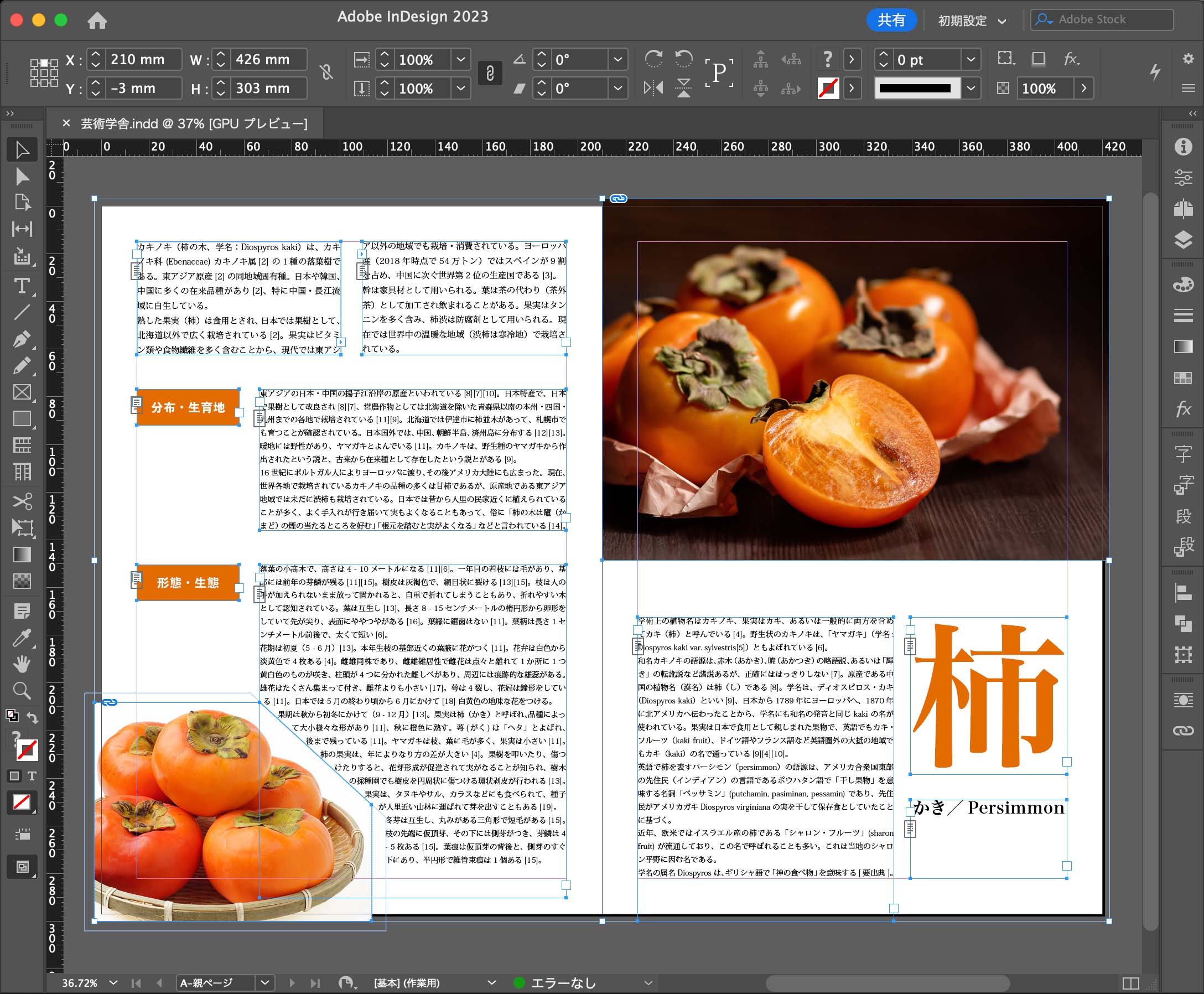Toggle constrain proportions for scaling link
1204x994 pixels.
[x=490, y=73]
